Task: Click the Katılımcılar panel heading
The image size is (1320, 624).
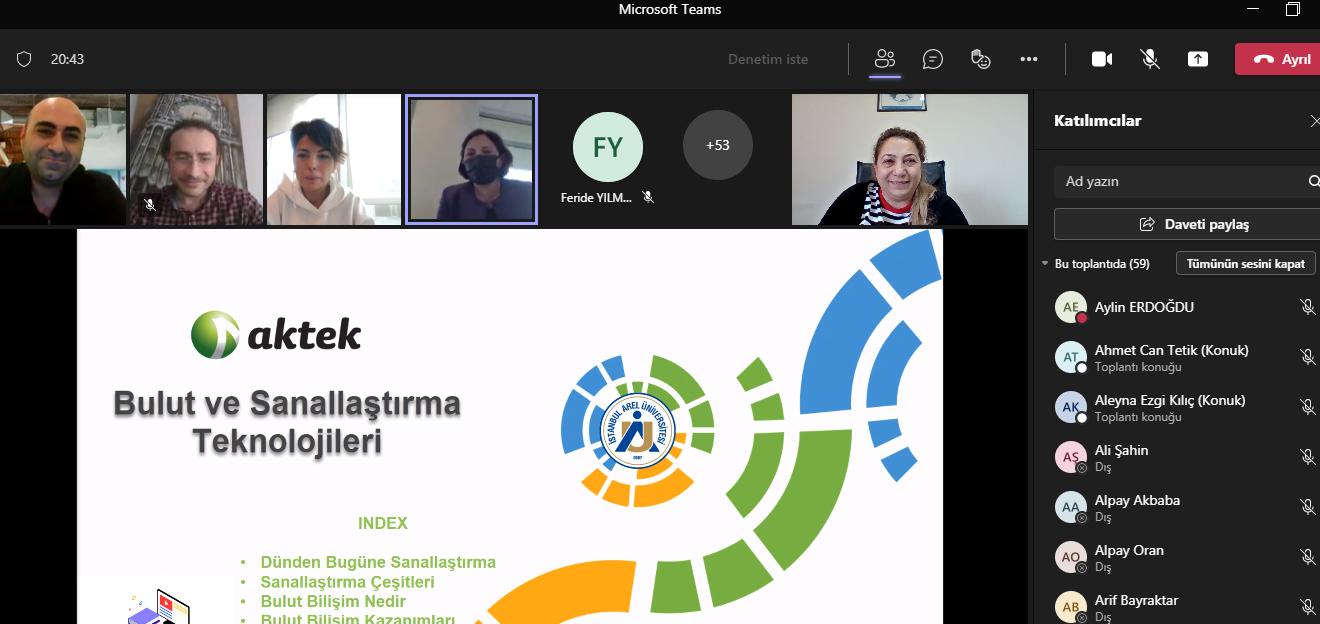Action: pos(1097,121)
